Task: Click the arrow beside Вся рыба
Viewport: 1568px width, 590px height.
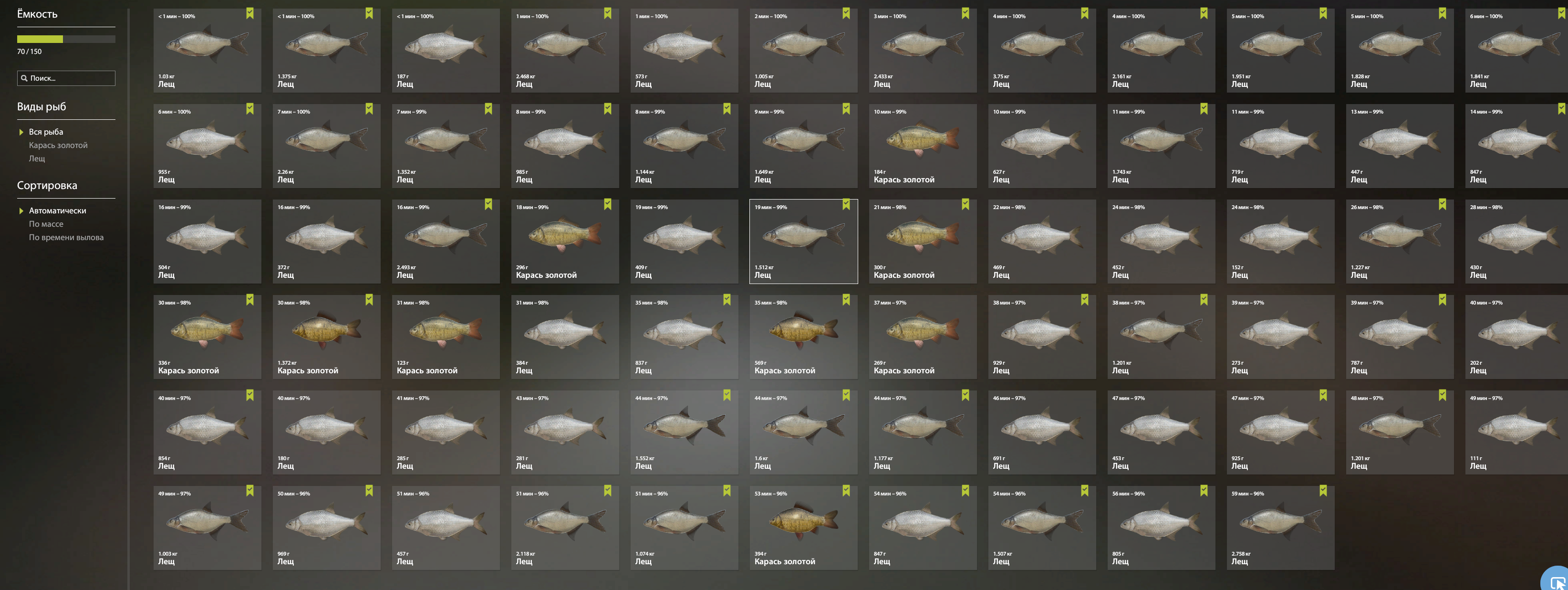Action: pyautogui.click(x=21, y=132)
